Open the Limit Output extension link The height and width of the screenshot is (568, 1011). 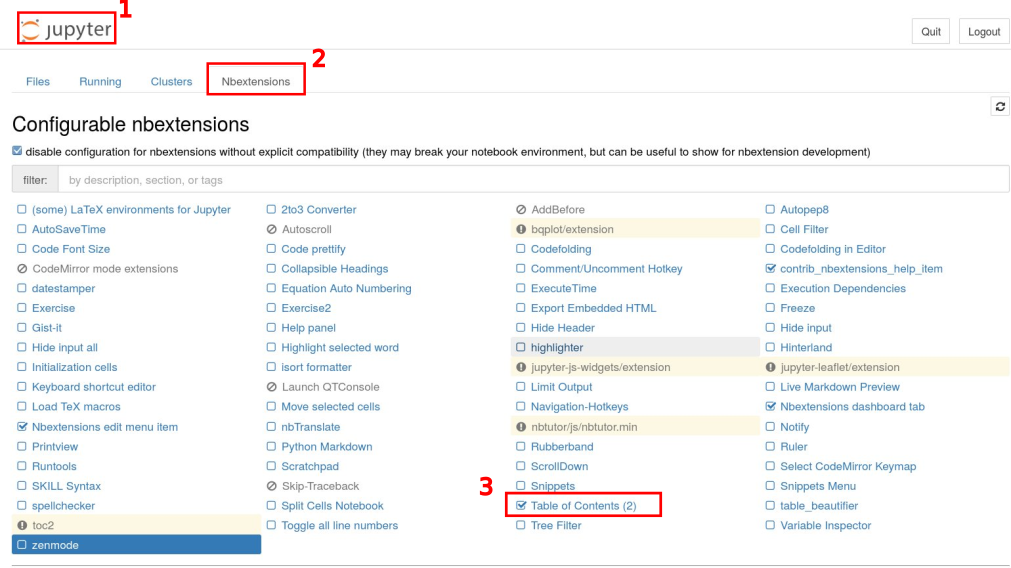pos(561,387)
